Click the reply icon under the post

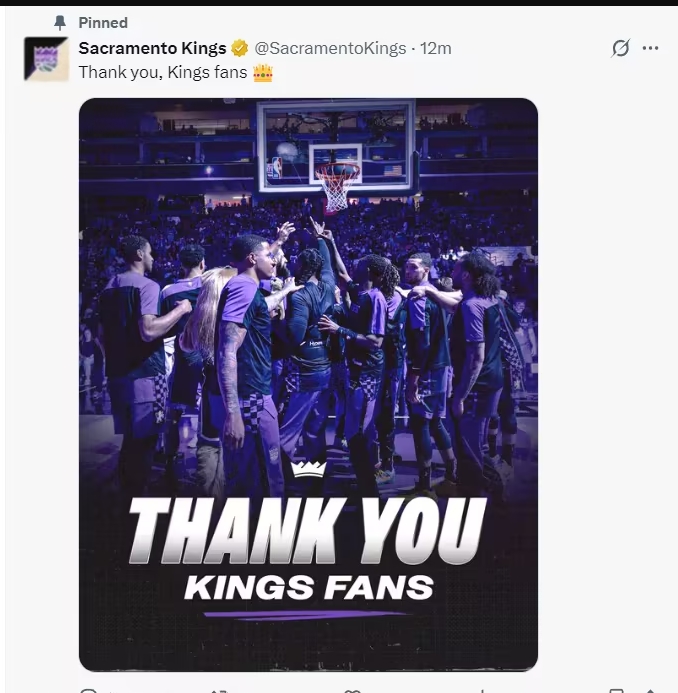88,690
